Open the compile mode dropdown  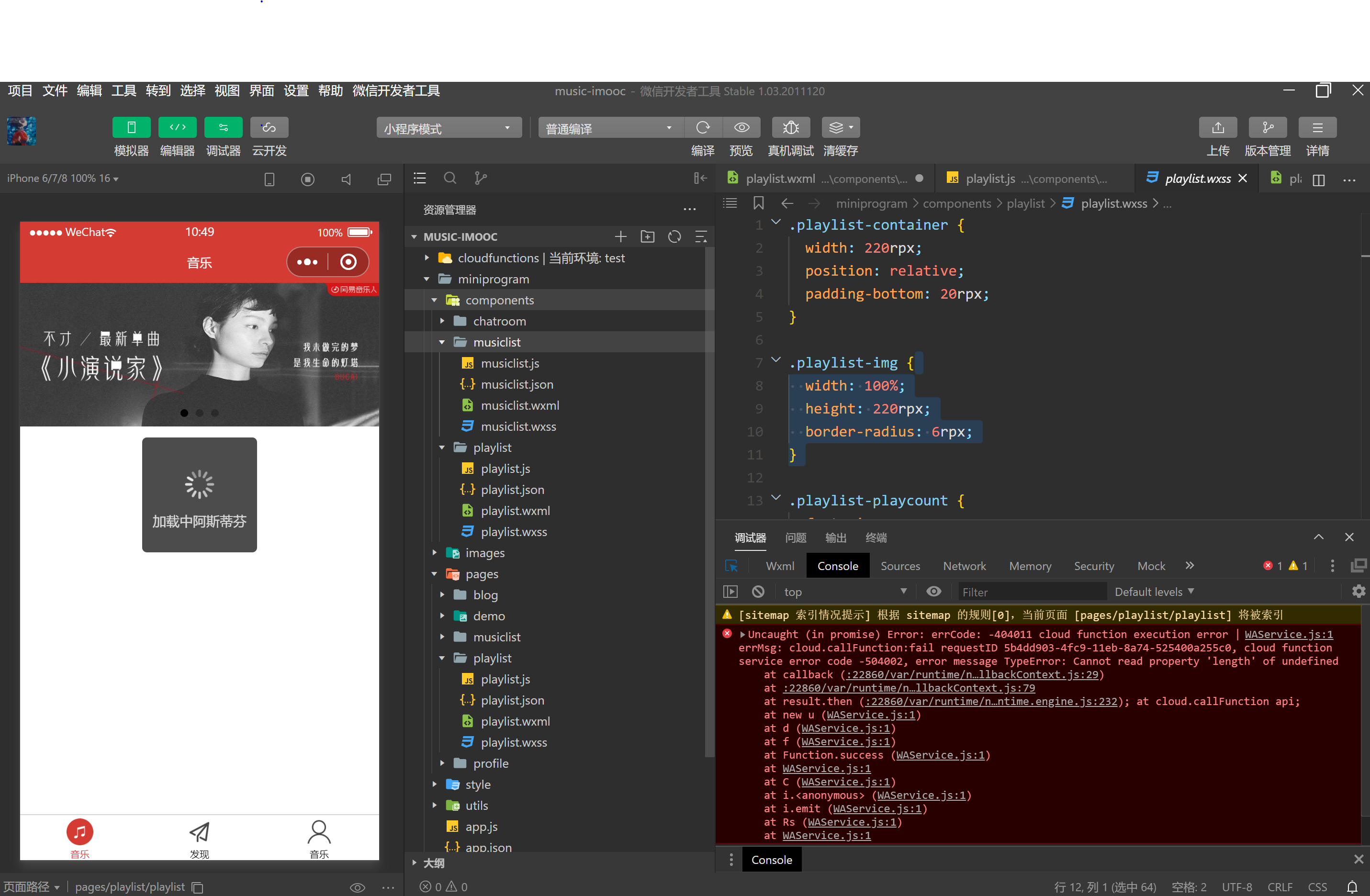(610, 128)
